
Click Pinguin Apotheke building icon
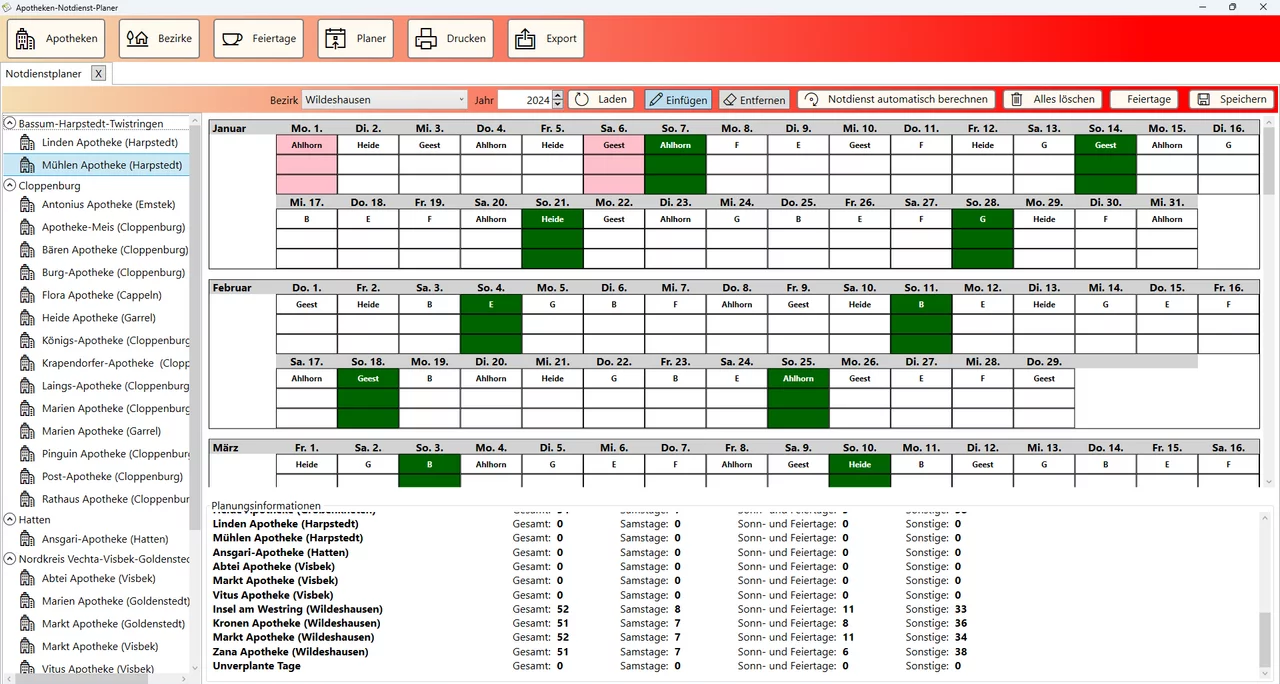28,454
